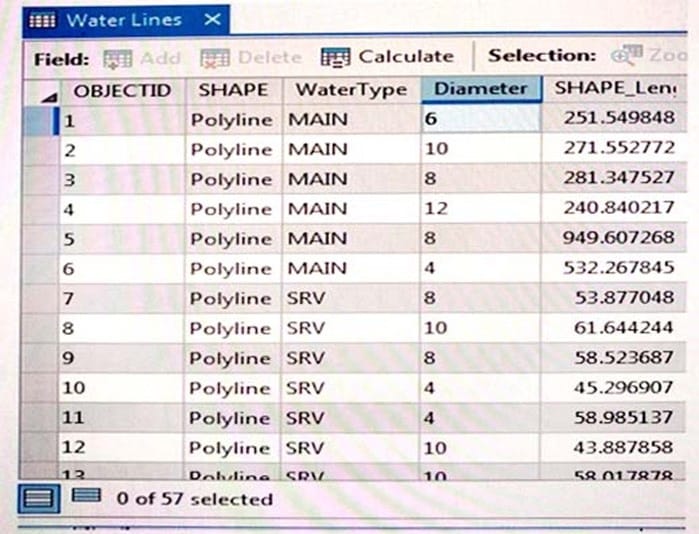Click the Water Lines table icon
The height and width of the screenshot is (534, 699).
pos(42,21)
